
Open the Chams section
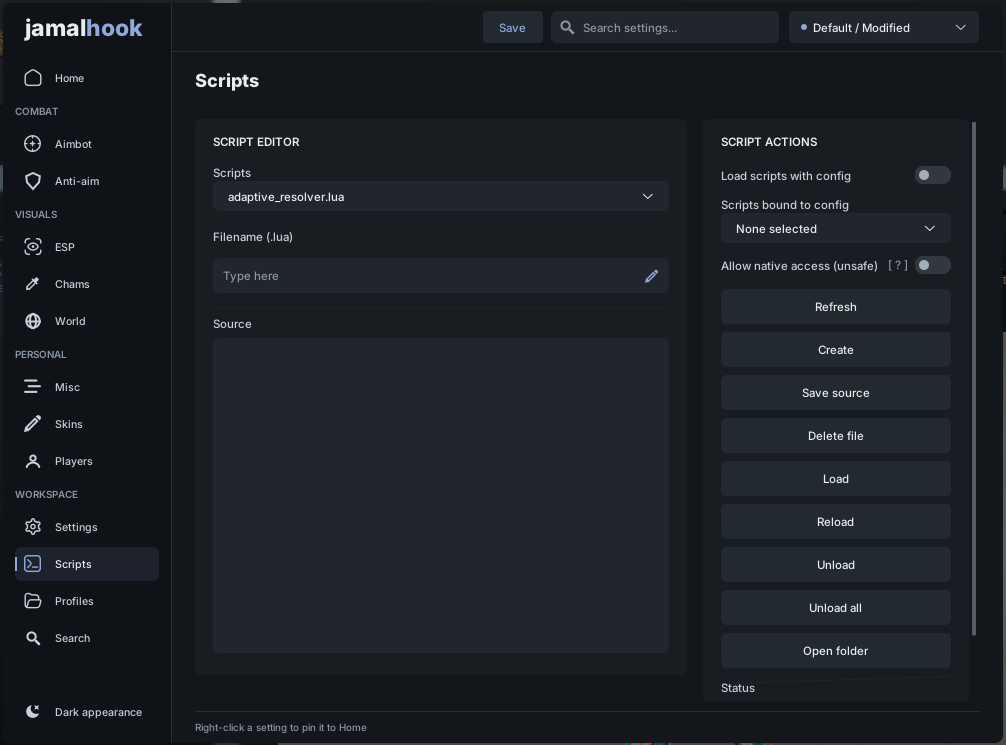point(87,284)
